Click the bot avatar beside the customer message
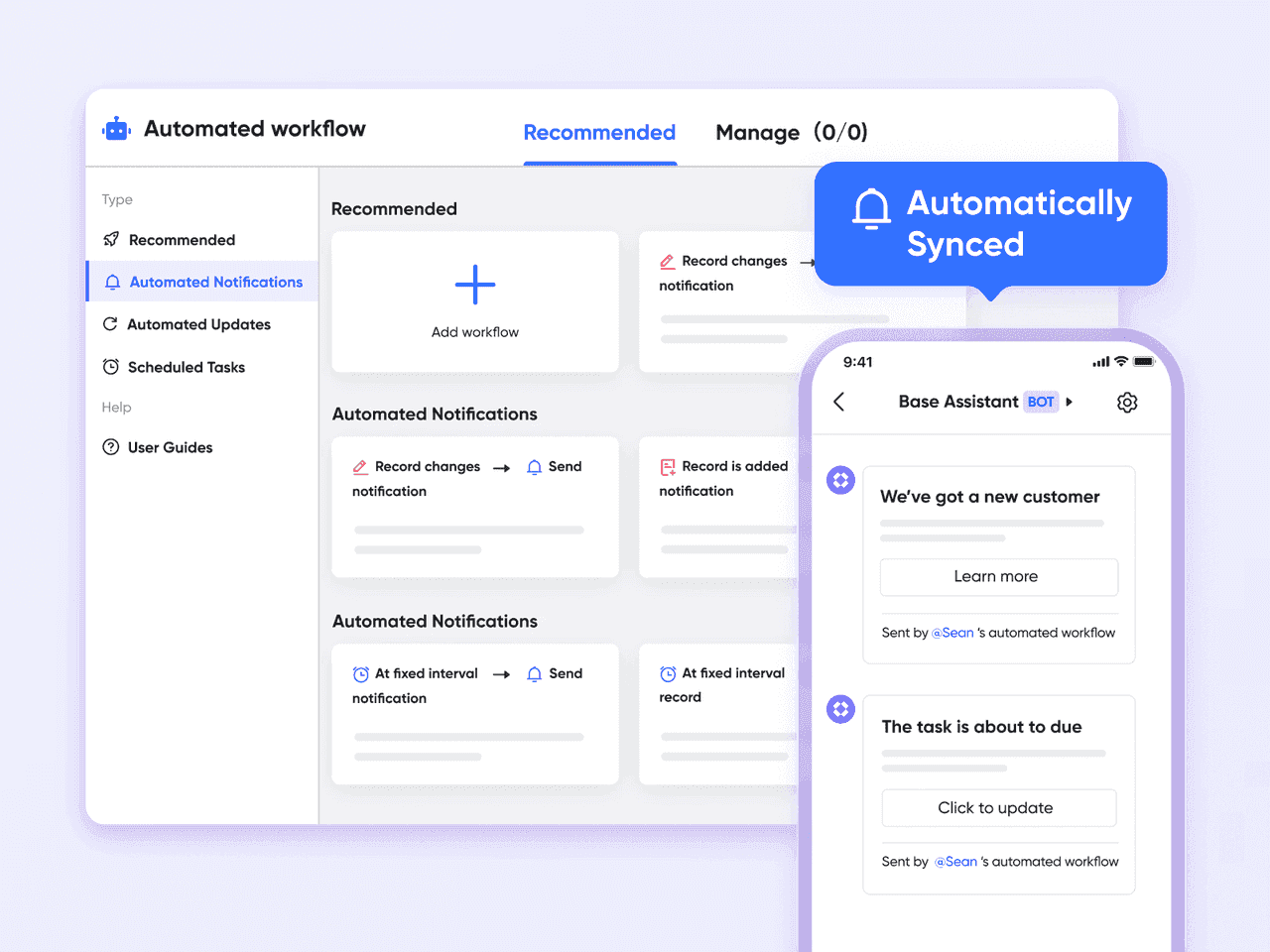1270x952 pixels. tap(840, 480)
